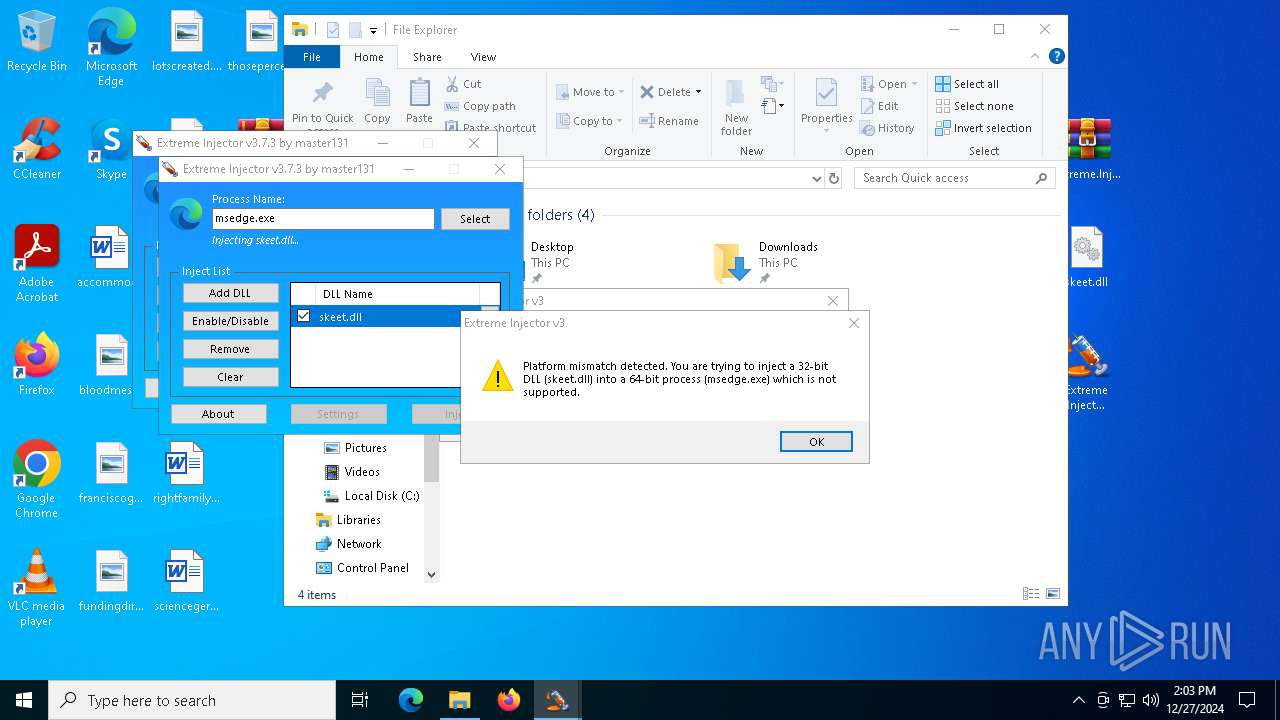Click Select all in the ribbon
The height and width of the screenshot is (720, 1280).
[x=967, y=84]
